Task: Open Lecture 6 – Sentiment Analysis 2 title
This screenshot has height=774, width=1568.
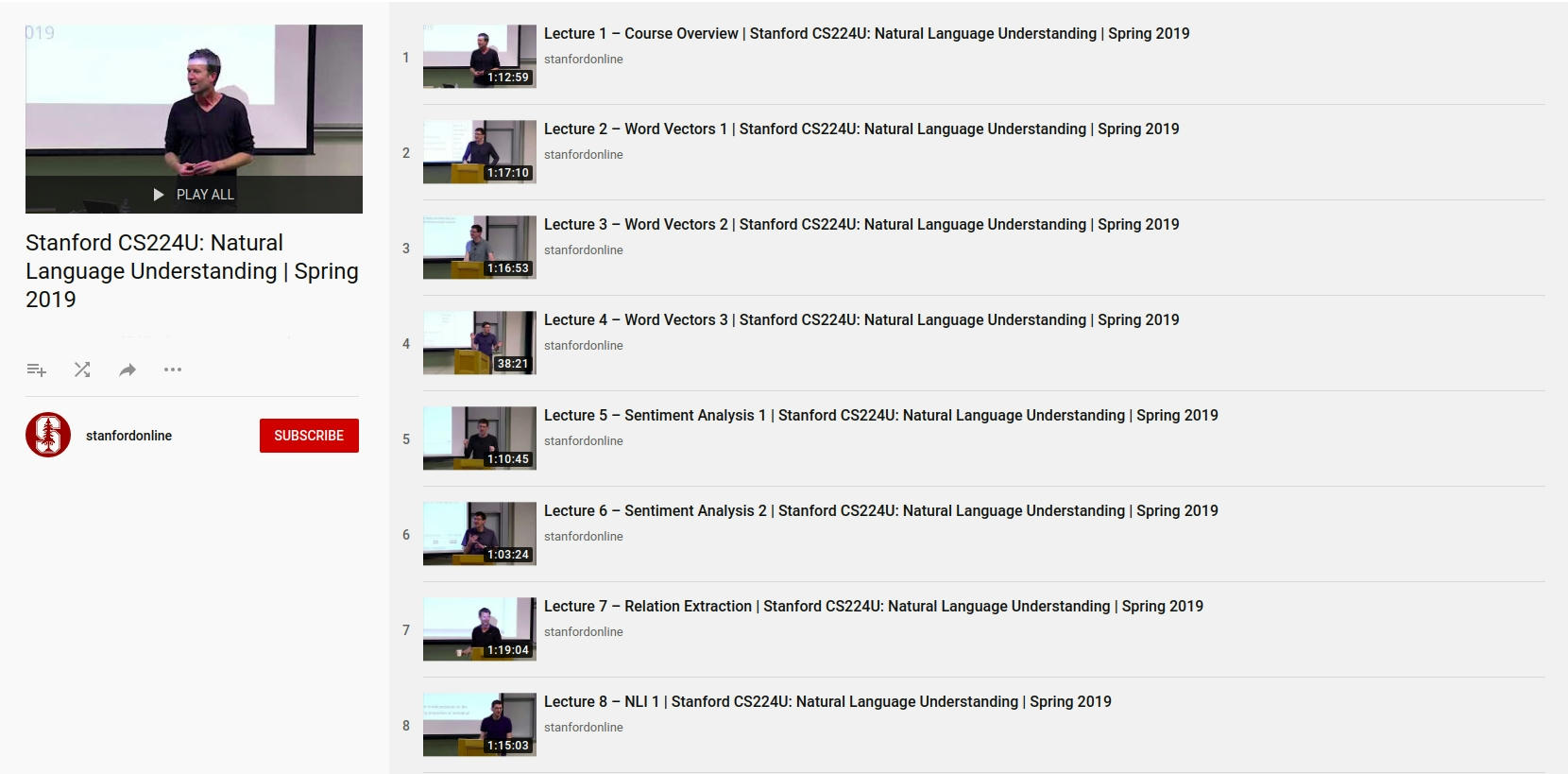Action: 881,511
